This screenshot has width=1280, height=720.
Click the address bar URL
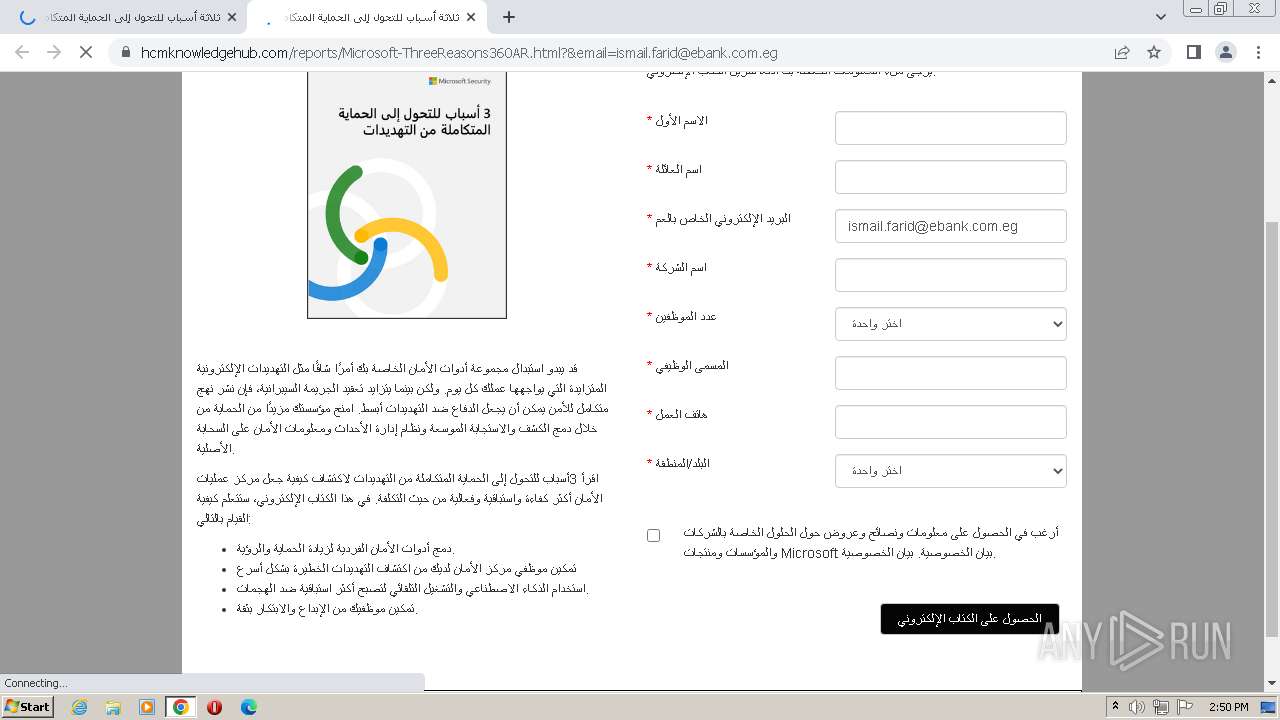[x=459, y=53]
